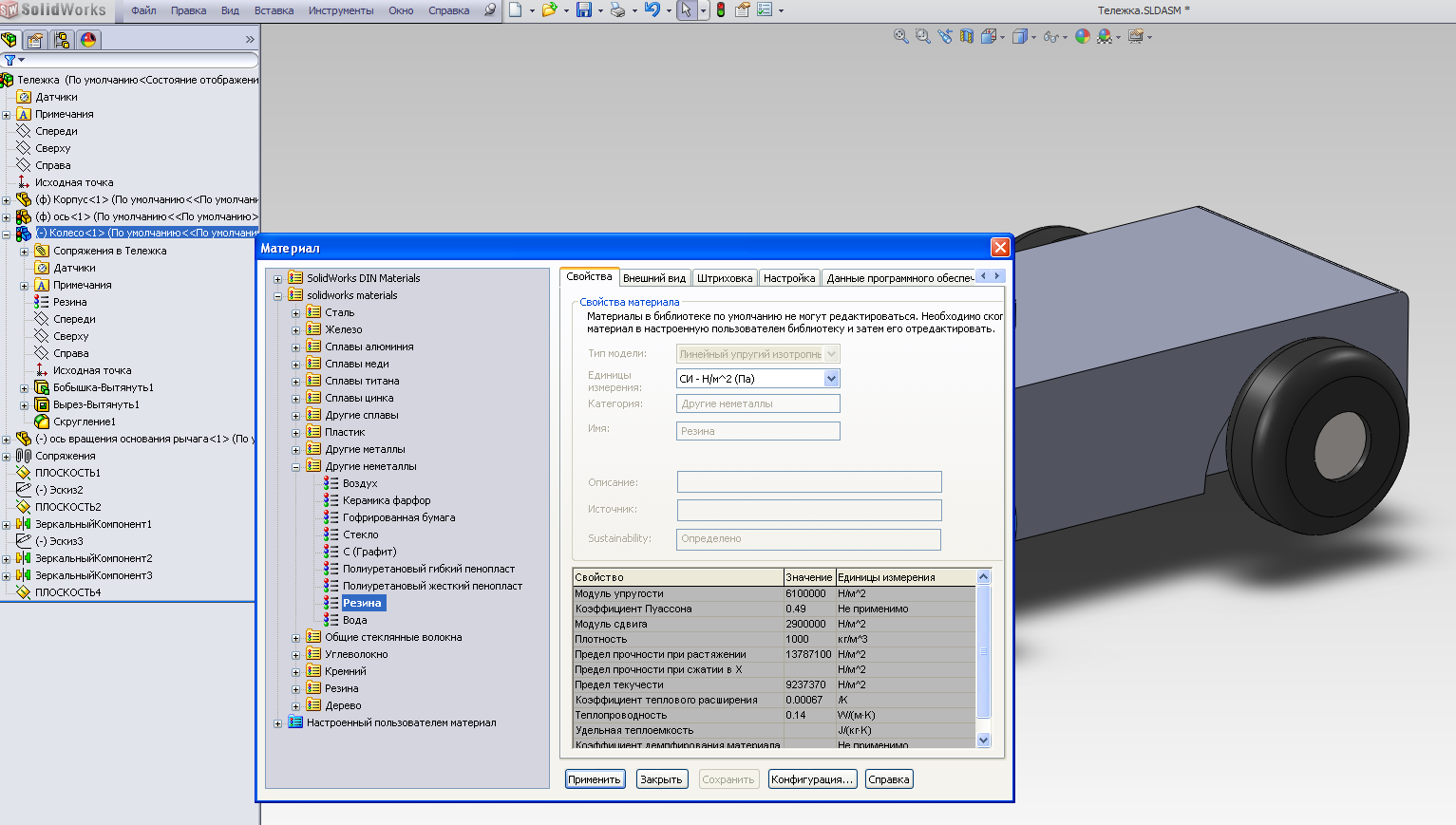Click the Section View icon
The width and height of the screenshot is (1456, 825).
point(966,36)
